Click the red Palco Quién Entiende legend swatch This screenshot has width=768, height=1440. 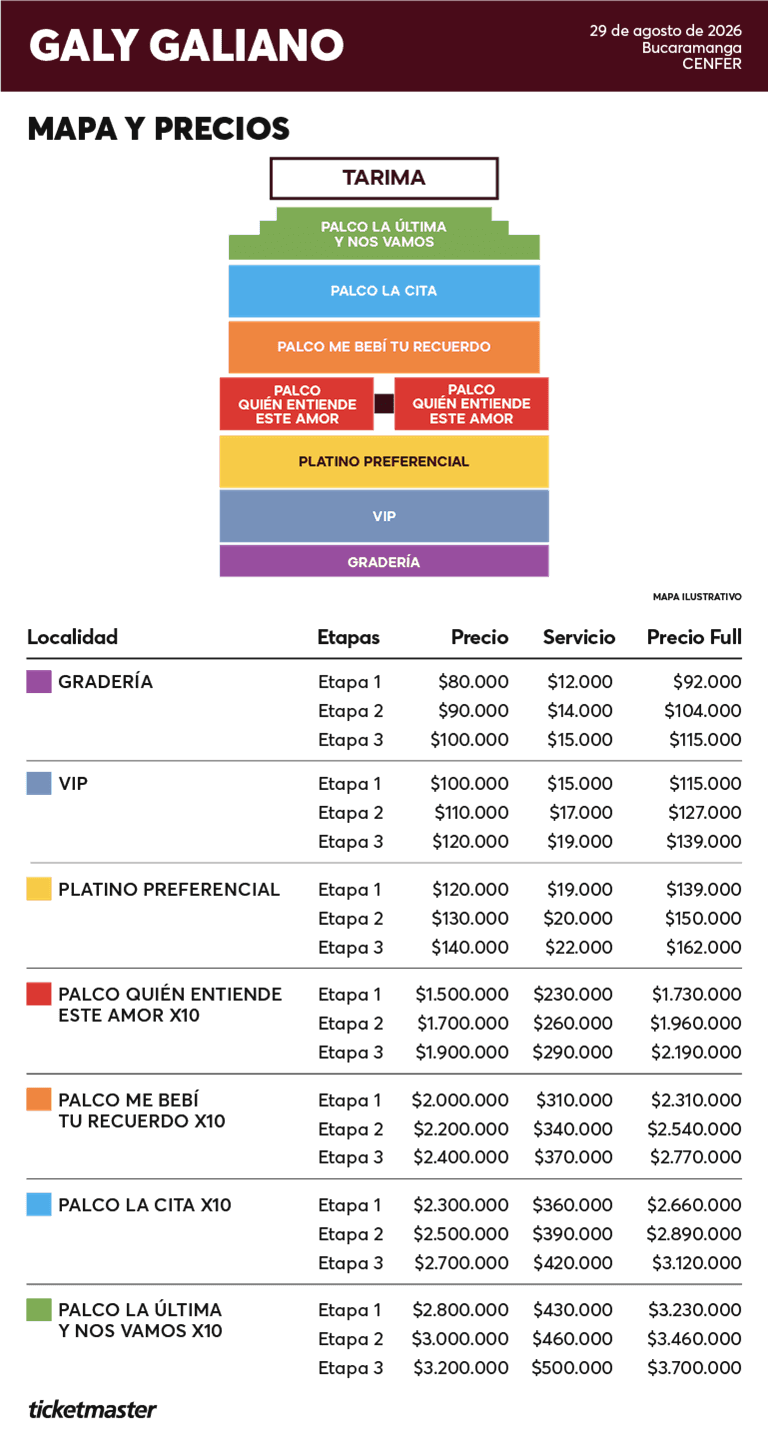click(x=39, y=994)
